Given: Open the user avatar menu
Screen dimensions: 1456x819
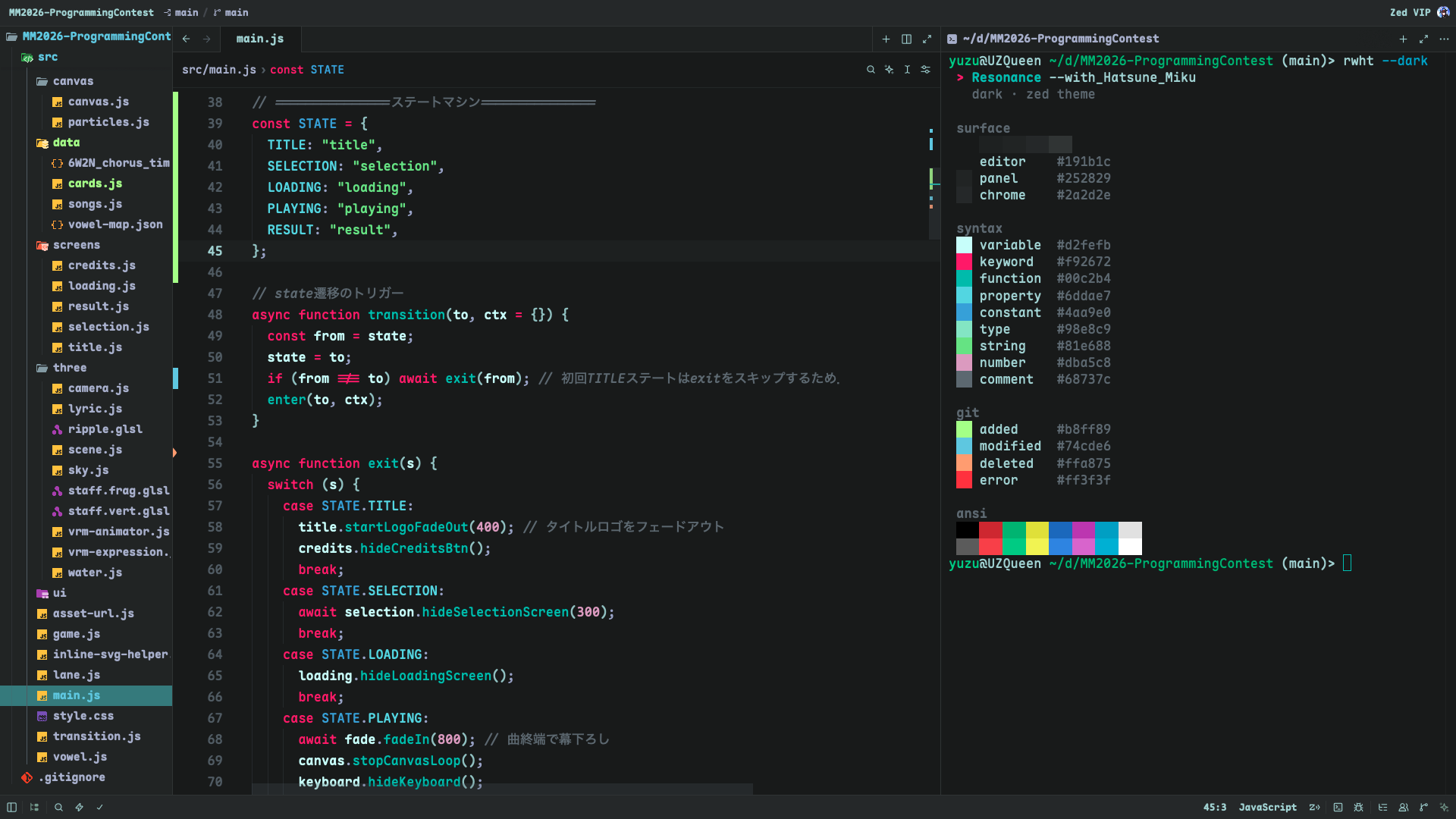Looking at the screenshot, I should [1443, 12].
